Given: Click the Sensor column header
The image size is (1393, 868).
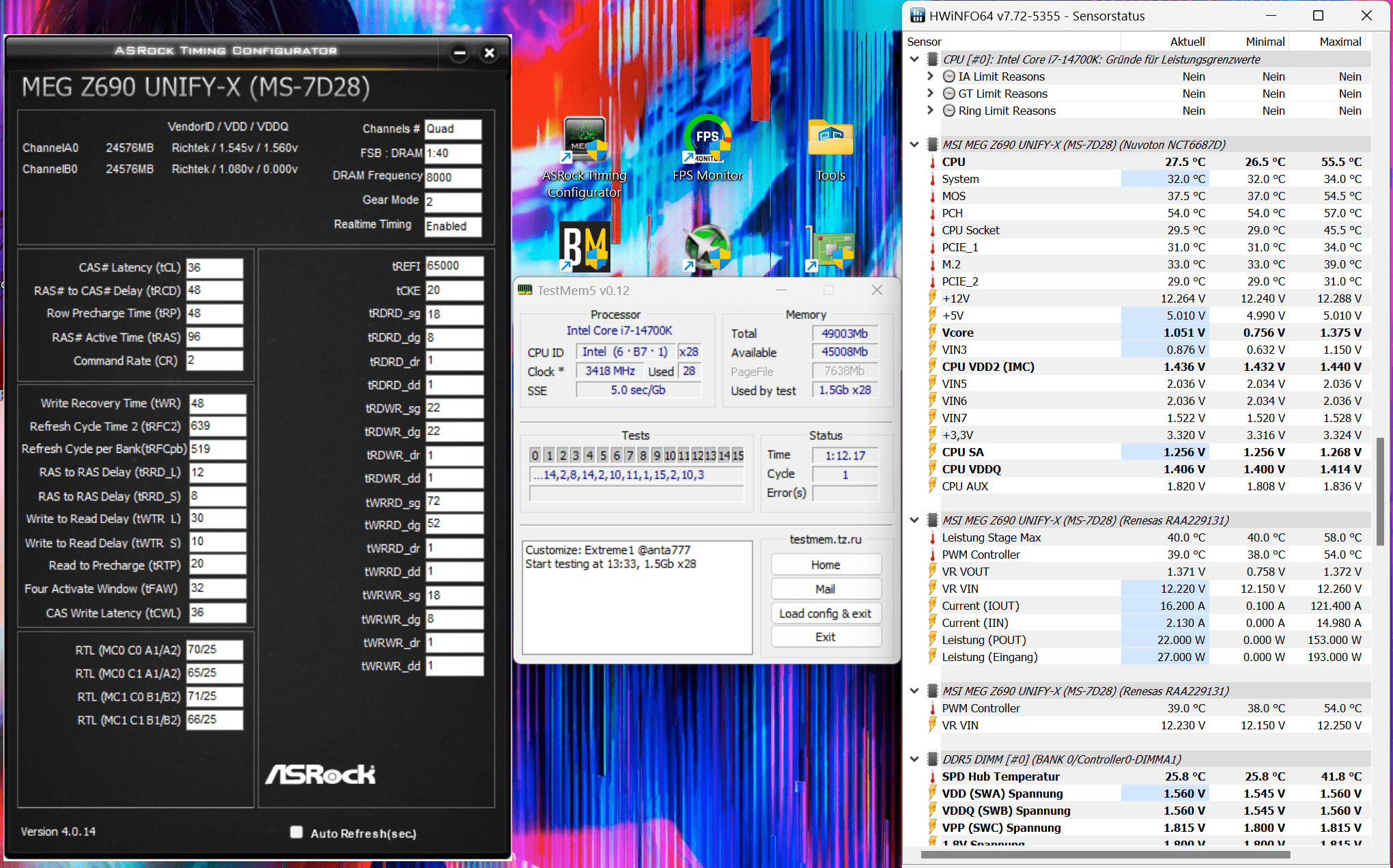Looking at the screenshot, I should pos(1013,42).
